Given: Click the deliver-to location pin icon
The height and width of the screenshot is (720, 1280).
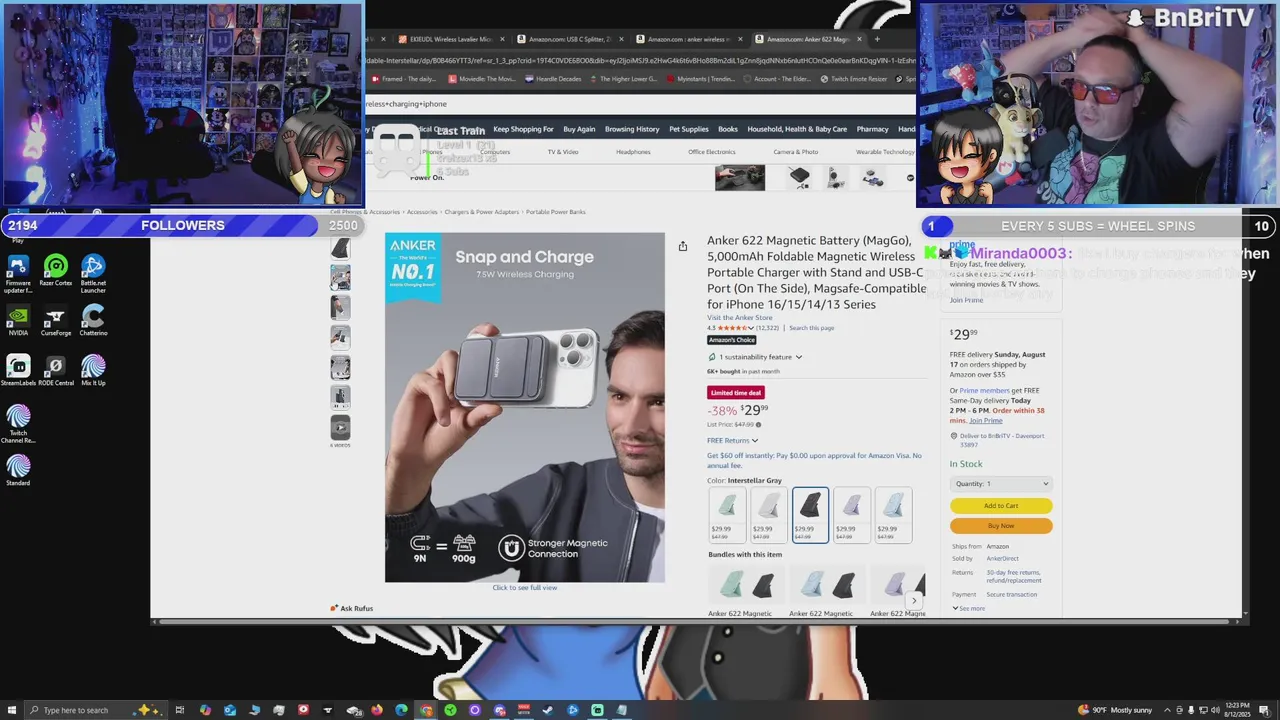Looking at the screenshot, I should click(954, 436).
